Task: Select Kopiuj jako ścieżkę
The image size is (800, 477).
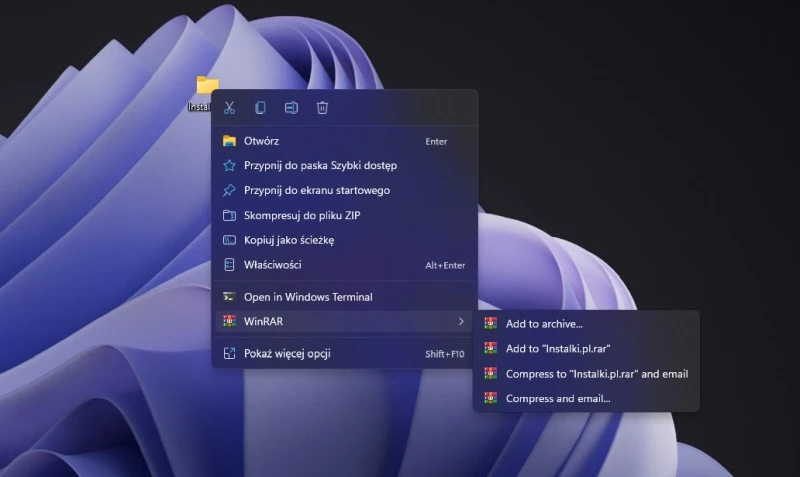Action: (x=344, y=240)
